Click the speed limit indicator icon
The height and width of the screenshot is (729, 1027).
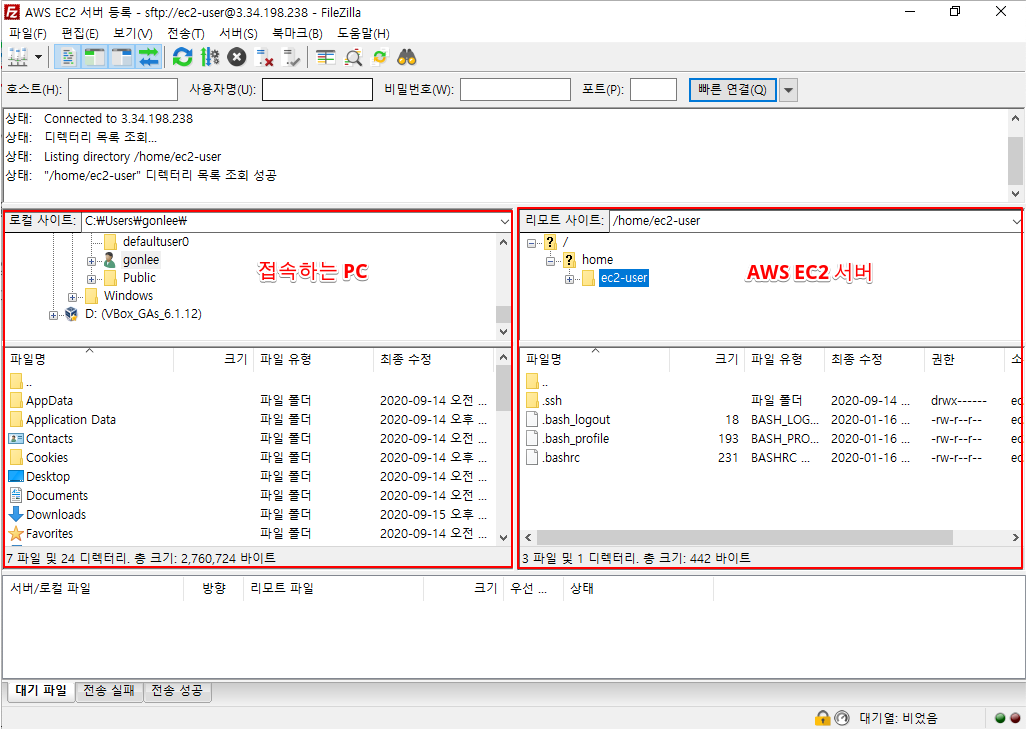click(842, 718)
